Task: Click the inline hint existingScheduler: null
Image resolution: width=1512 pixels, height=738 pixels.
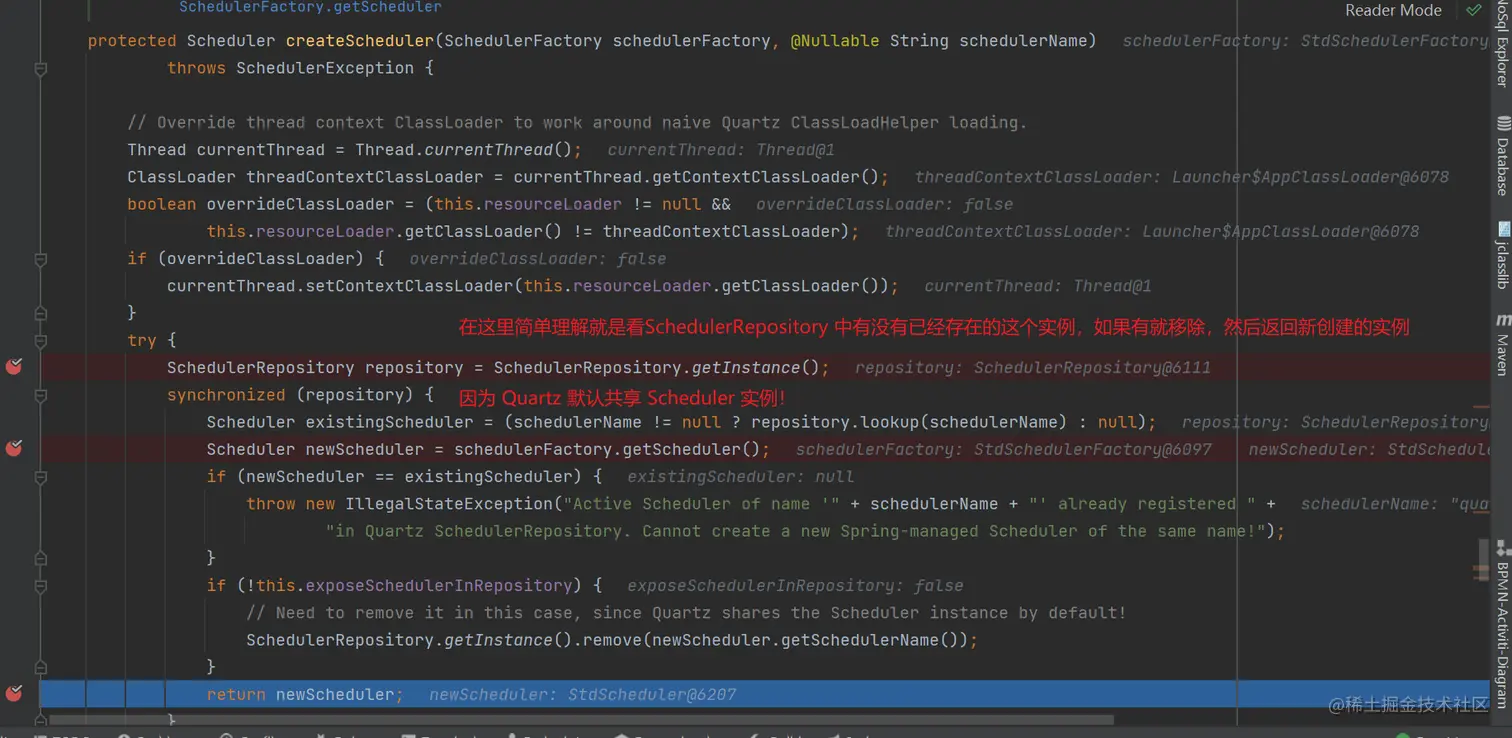Action: point(741,477)
